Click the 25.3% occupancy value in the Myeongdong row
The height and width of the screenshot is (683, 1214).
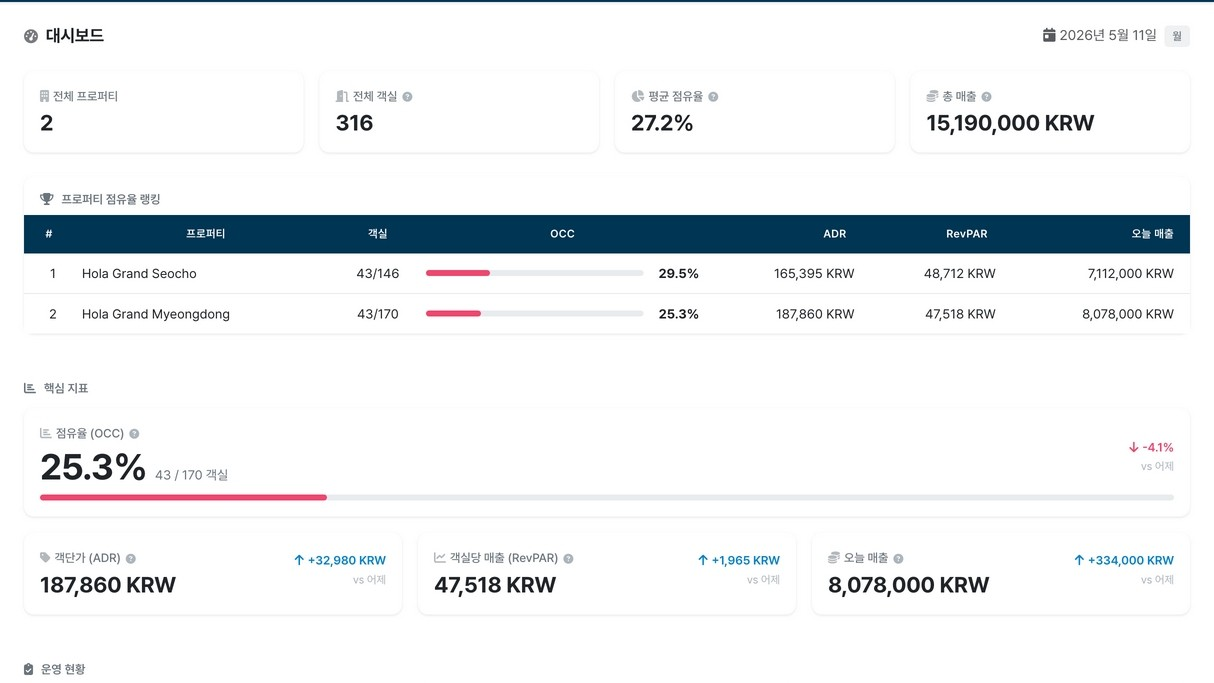pyautogui.click(x=678, y=314)
